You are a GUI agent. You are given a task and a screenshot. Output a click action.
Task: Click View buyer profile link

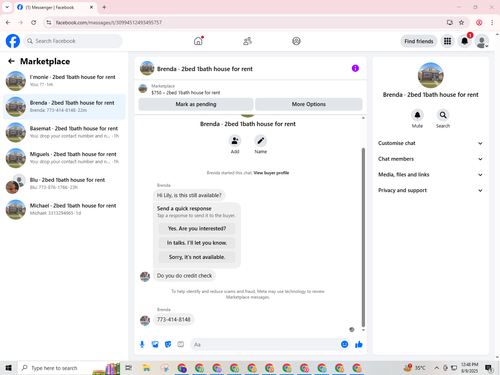pos(271,173)
